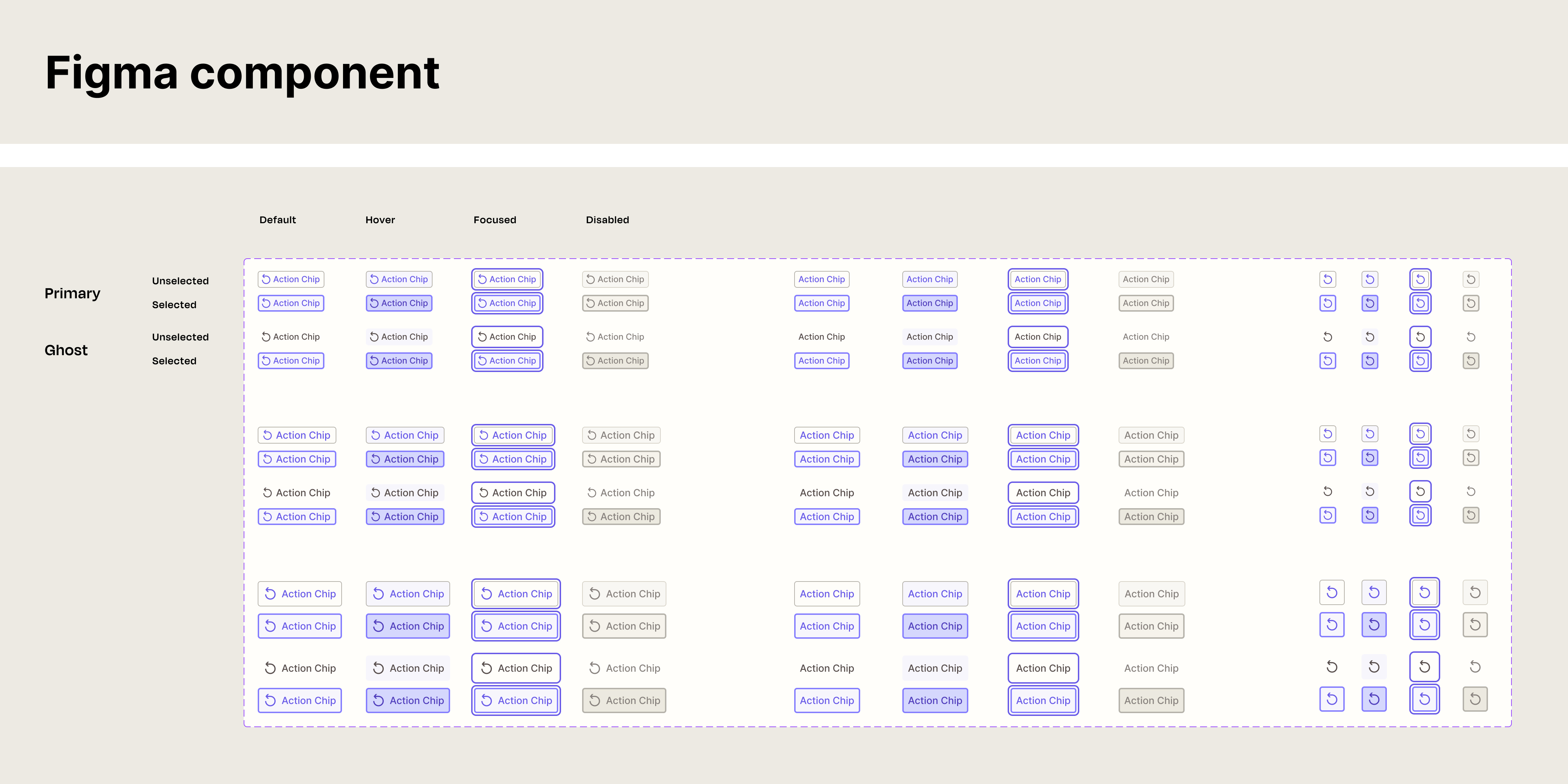Click medium icon-only Ghost Unselected Disabled chip
This screenshot has height=784, width=1568.
point(1471,491)
